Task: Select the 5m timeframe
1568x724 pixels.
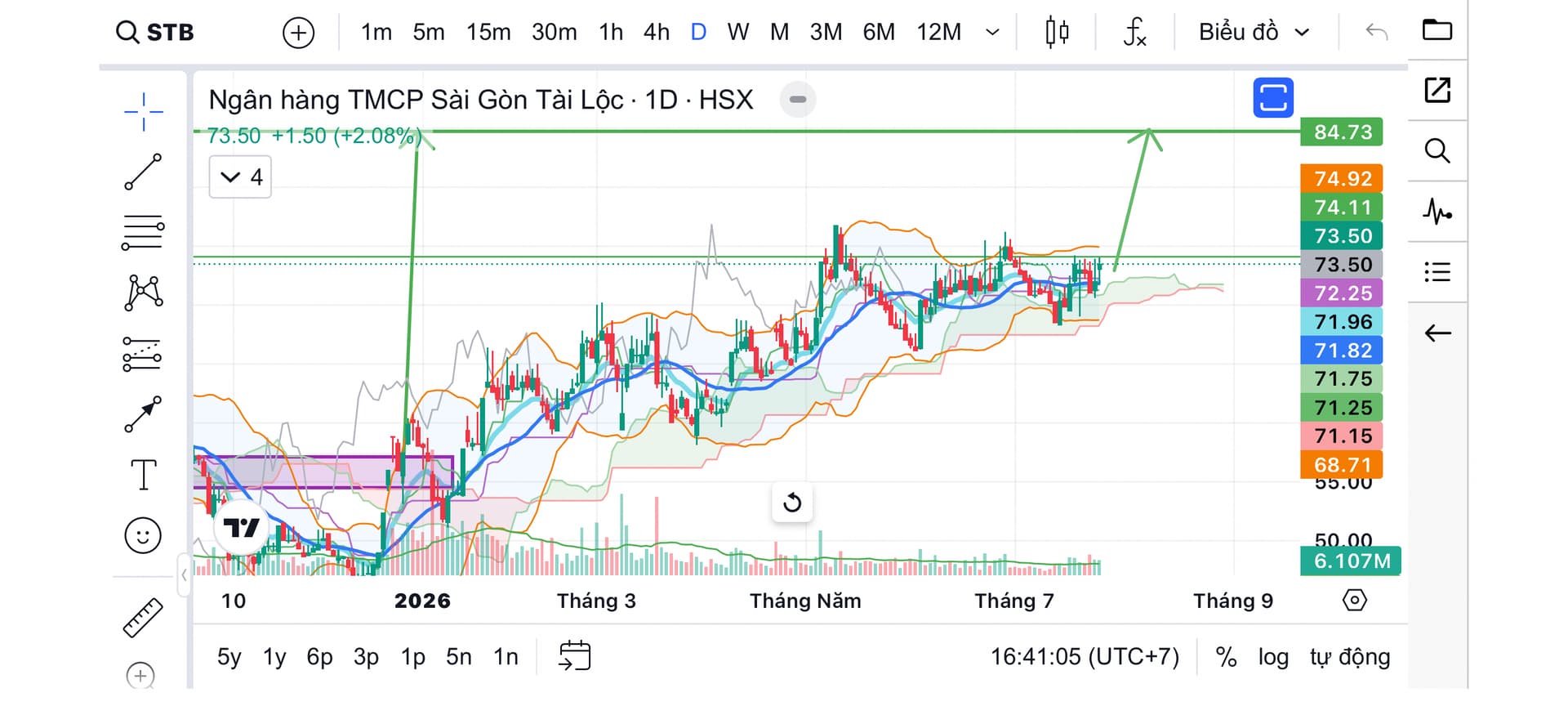Action: pyautogui.click(x=429, y=33)
